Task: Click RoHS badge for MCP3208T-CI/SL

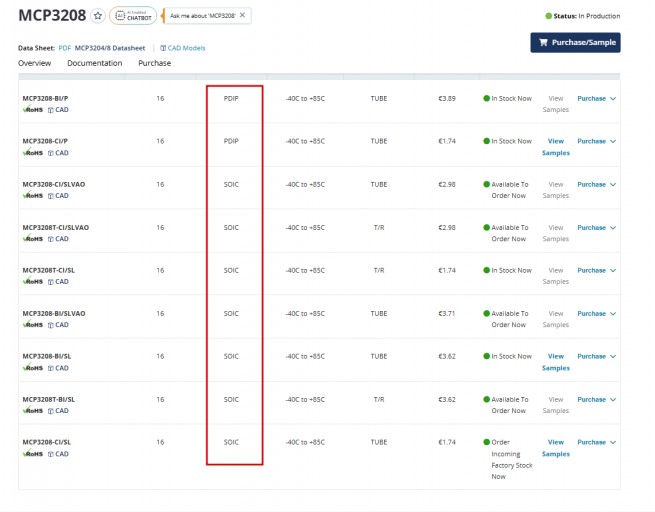Action: [x=33, y=281]
